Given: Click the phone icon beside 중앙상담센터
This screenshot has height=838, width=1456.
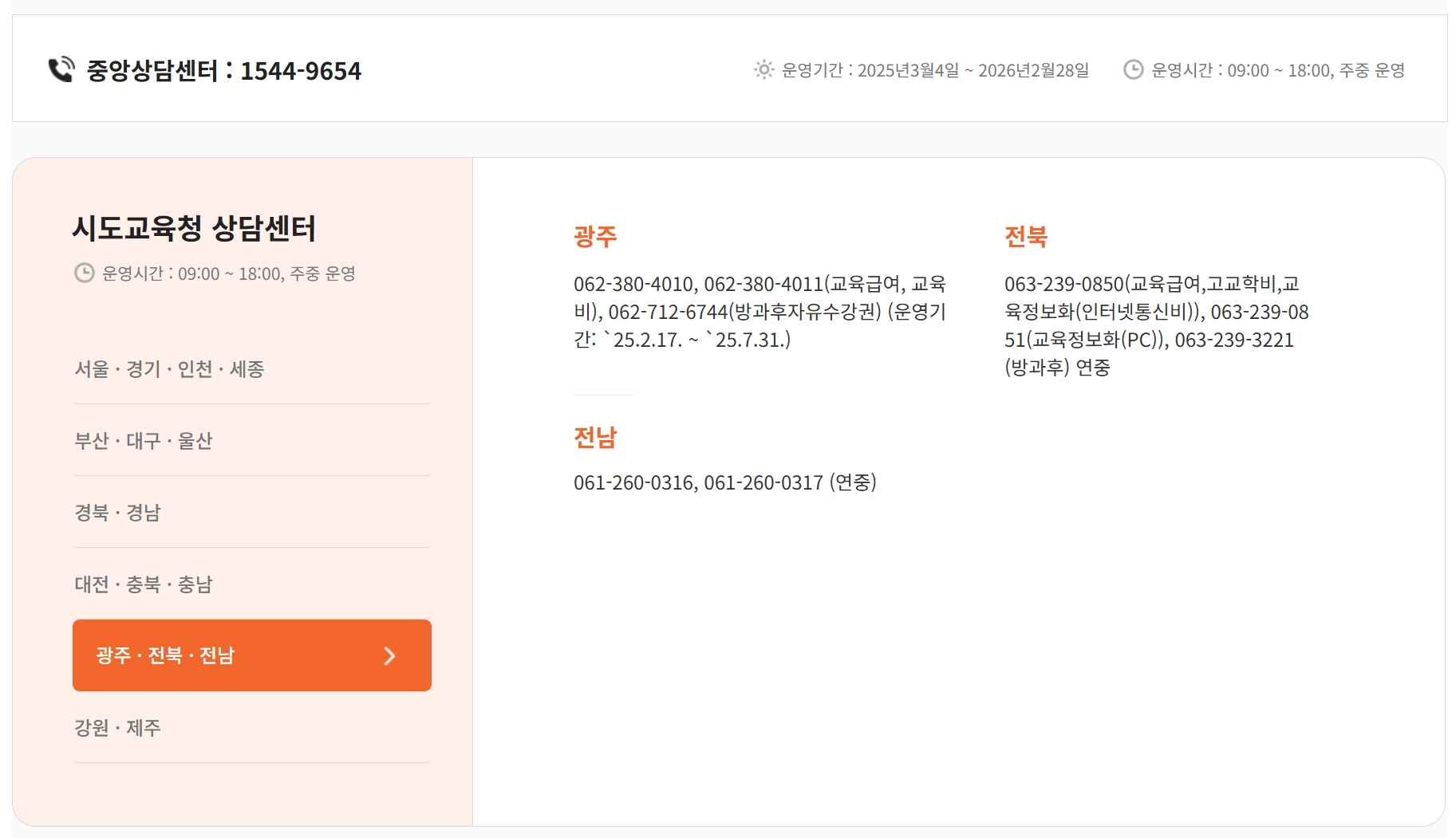Looking at the screenshot, I should (61, 70).
